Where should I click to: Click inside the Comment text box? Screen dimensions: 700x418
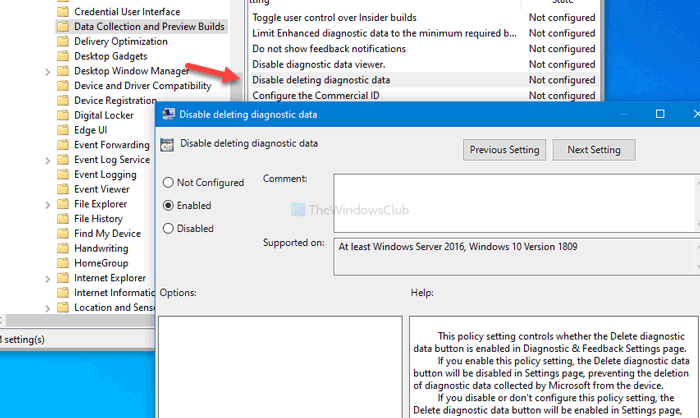[516, 203]
